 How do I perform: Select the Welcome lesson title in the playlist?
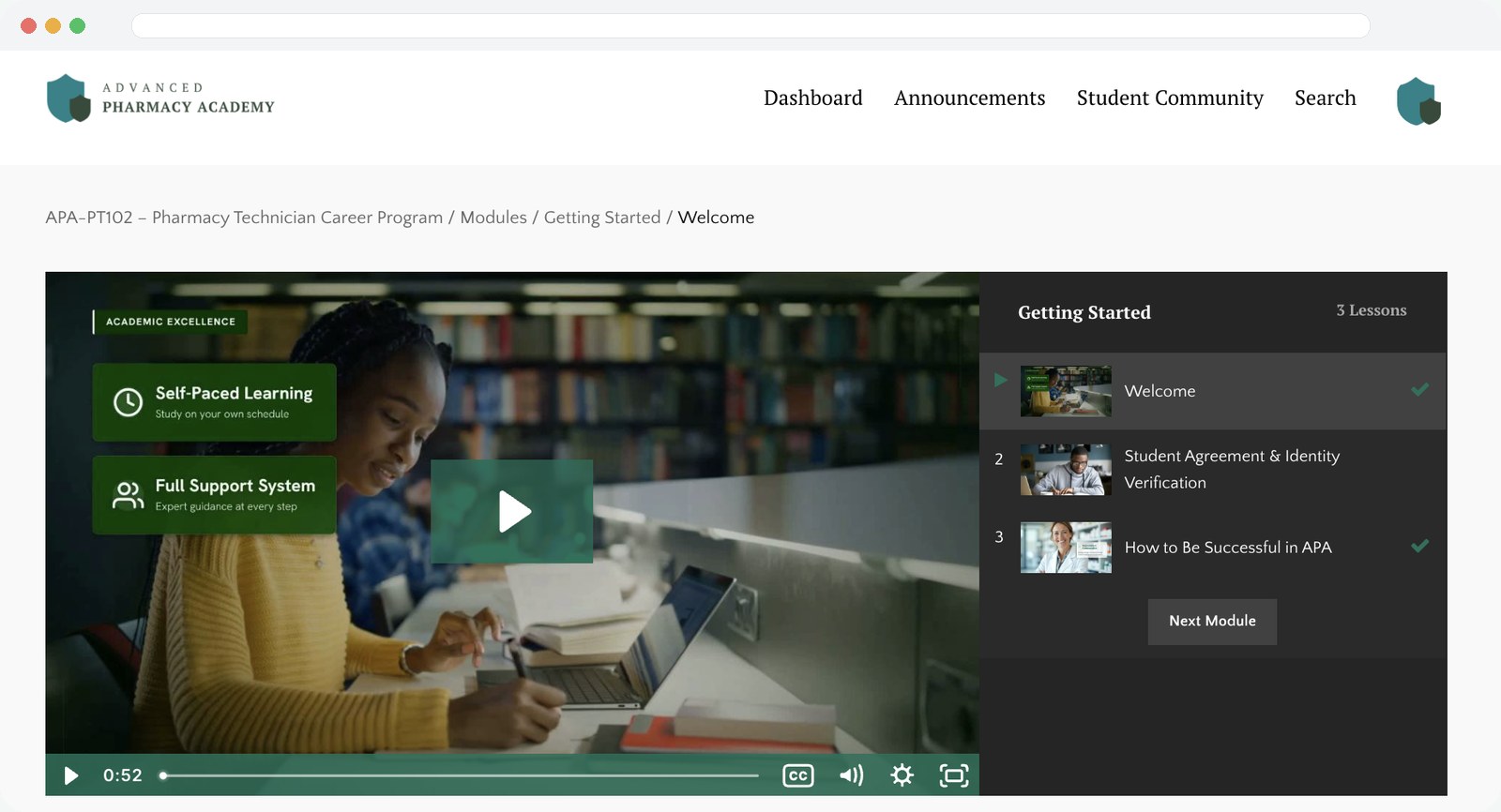click(1160, 391)
